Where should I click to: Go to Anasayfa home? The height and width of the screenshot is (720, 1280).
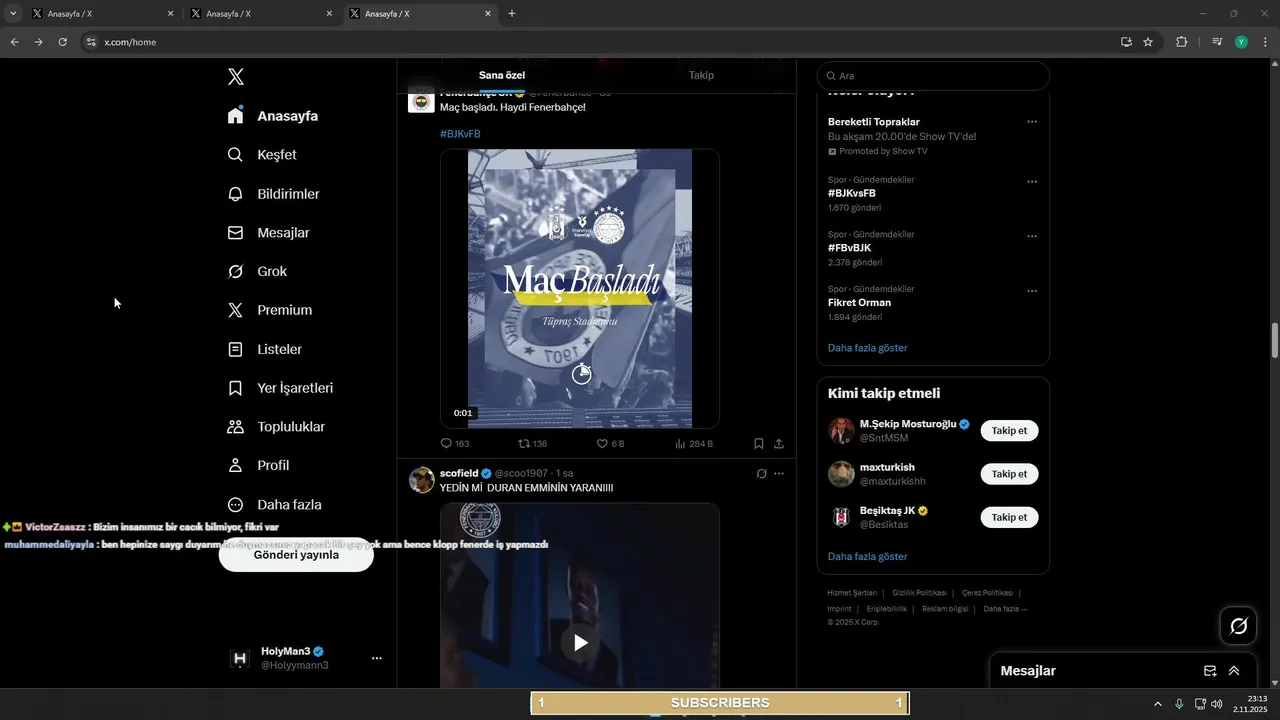click(x=273, y=116)
